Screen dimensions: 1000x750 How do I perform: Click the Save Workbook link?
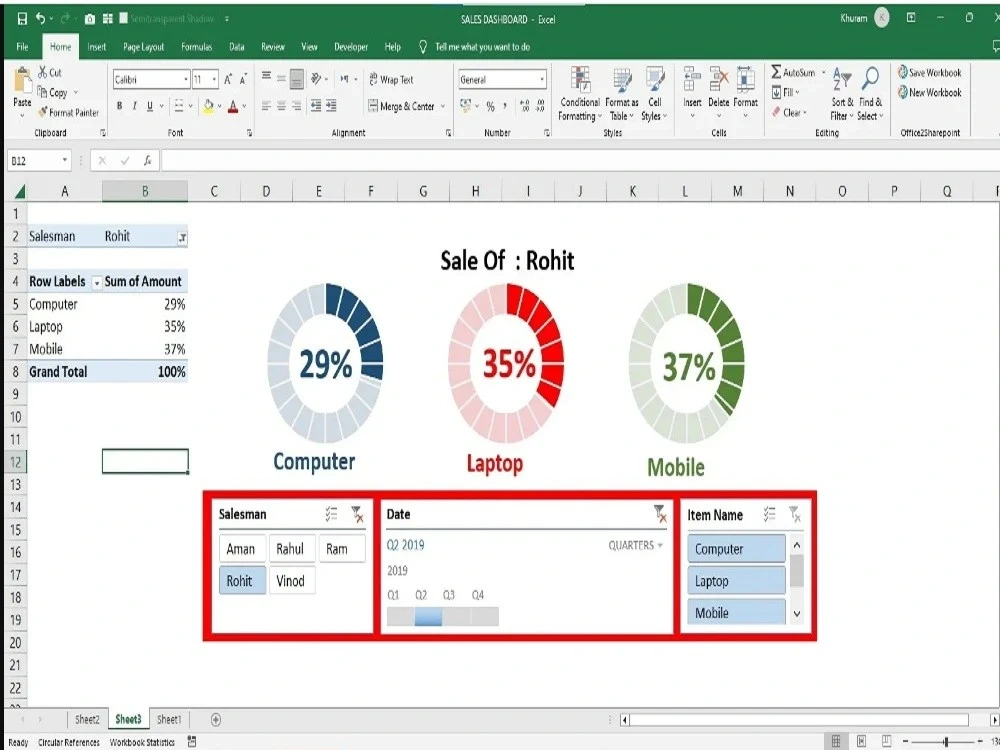929,73
